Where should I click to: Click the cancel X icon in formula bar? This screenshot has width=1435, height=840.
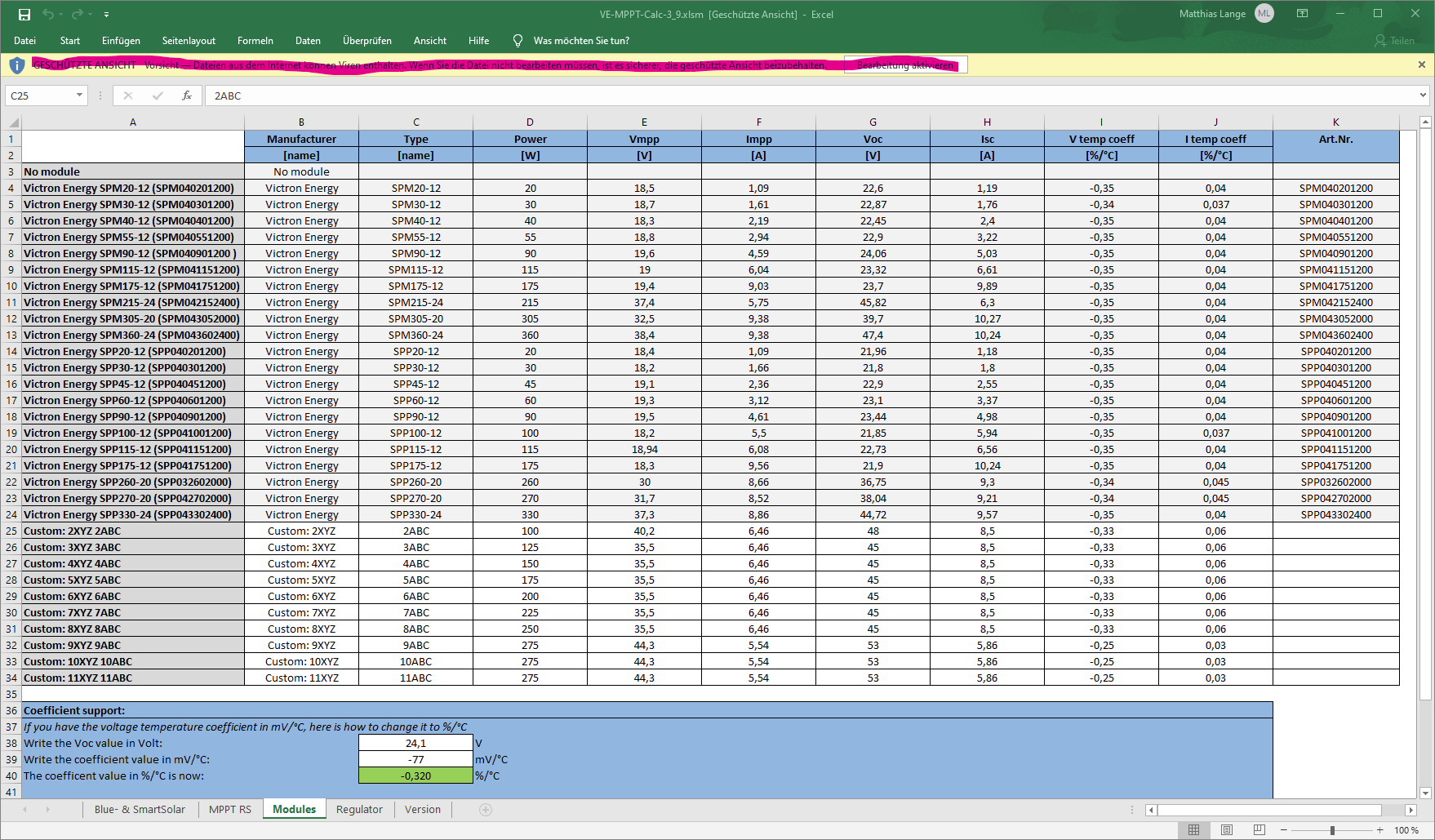pos(128,96)
